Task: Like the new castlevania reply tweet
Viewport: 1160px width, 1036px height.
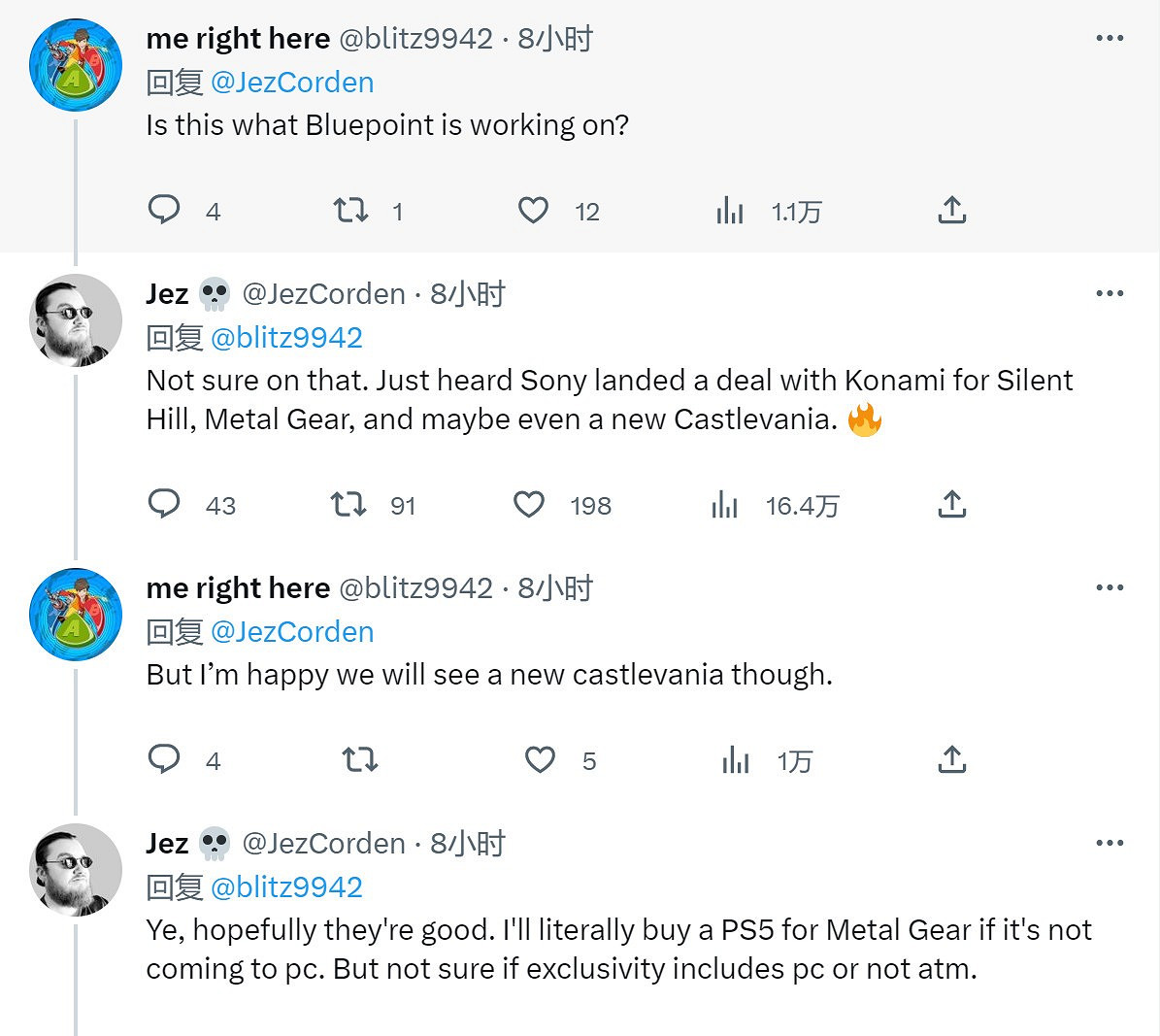Action: click(540, 760)
